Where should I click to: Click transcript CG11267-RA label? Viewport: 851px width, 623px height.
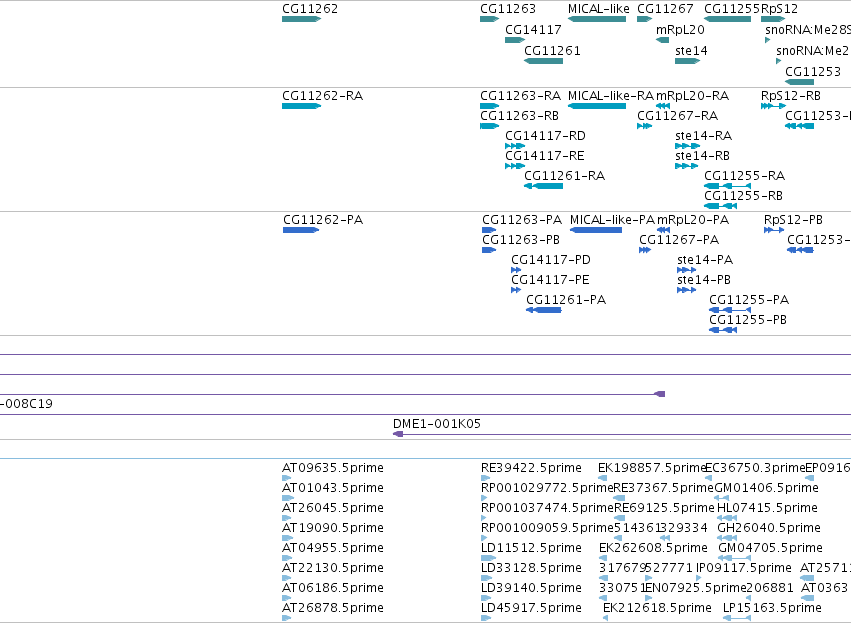(677, 116)
